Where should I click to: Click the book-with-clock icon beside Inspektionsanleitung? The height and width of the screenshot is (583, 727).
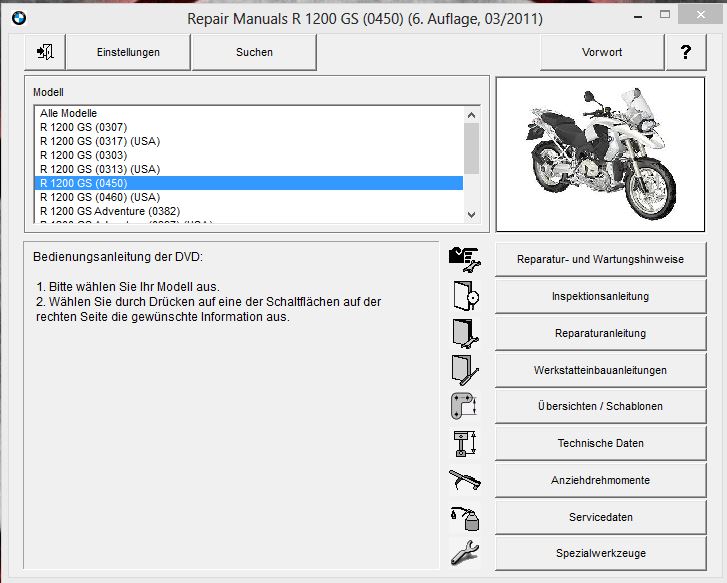point(465,296)
